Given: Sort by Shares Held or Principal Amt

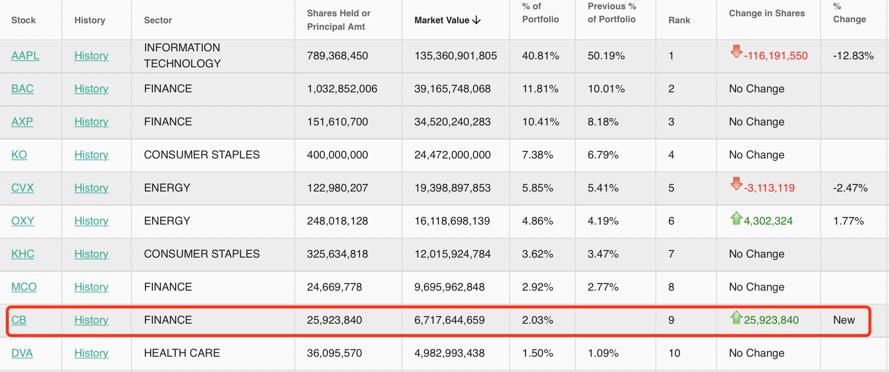Looking at the screenshot, I should (338, 20).
